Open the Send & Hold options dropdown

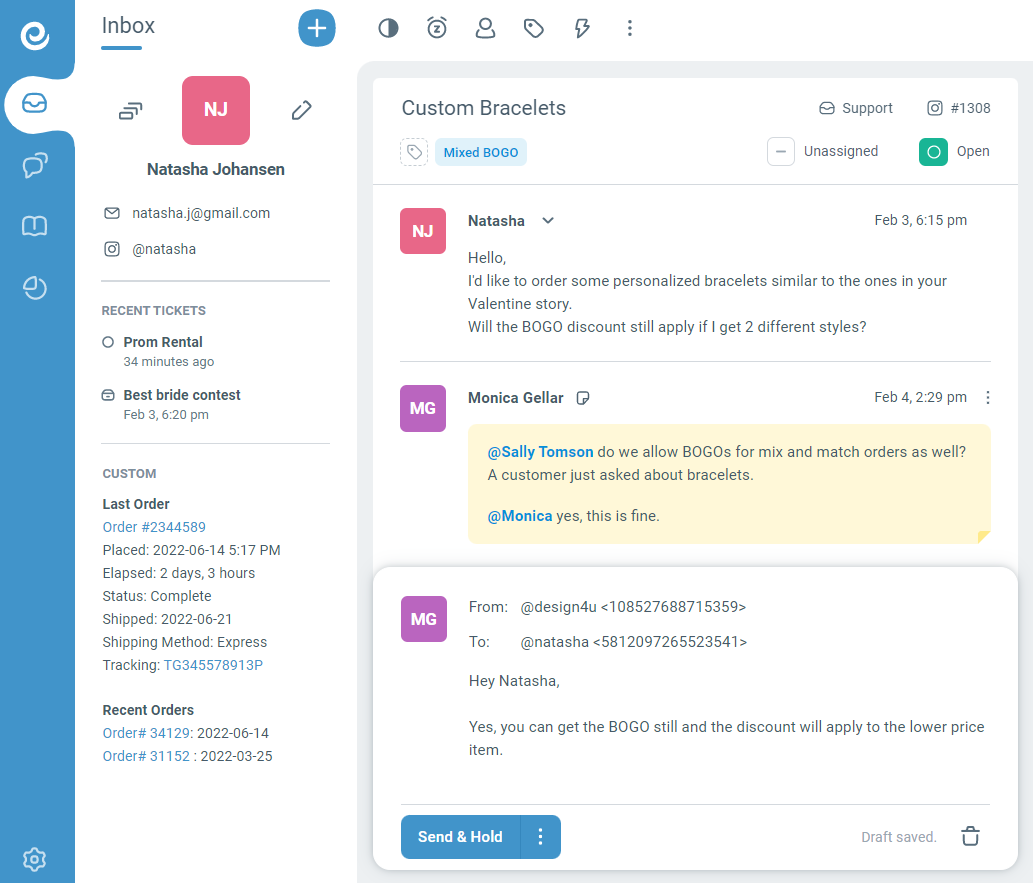point(541,837)
